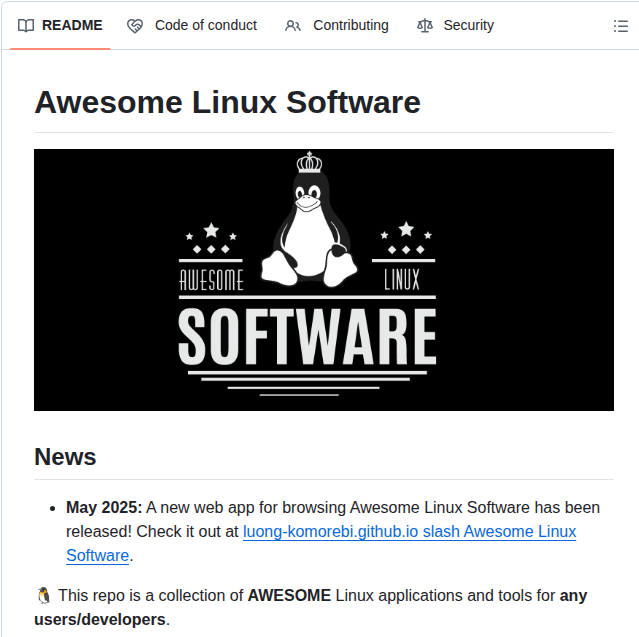Screen dimensions: 639x637
Task: Open the outline table of contents button
Action: click(621, 26)
